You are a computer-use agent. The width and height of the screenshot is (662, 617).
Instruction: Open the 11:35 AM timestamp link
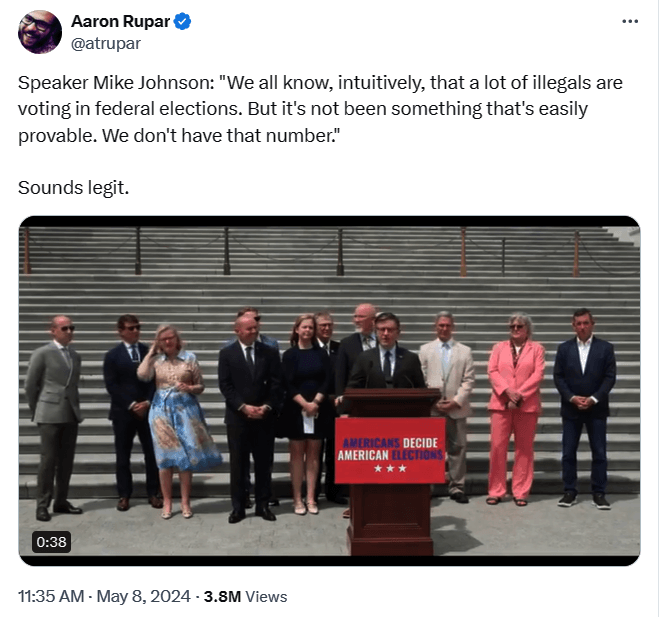pos(51,596)
